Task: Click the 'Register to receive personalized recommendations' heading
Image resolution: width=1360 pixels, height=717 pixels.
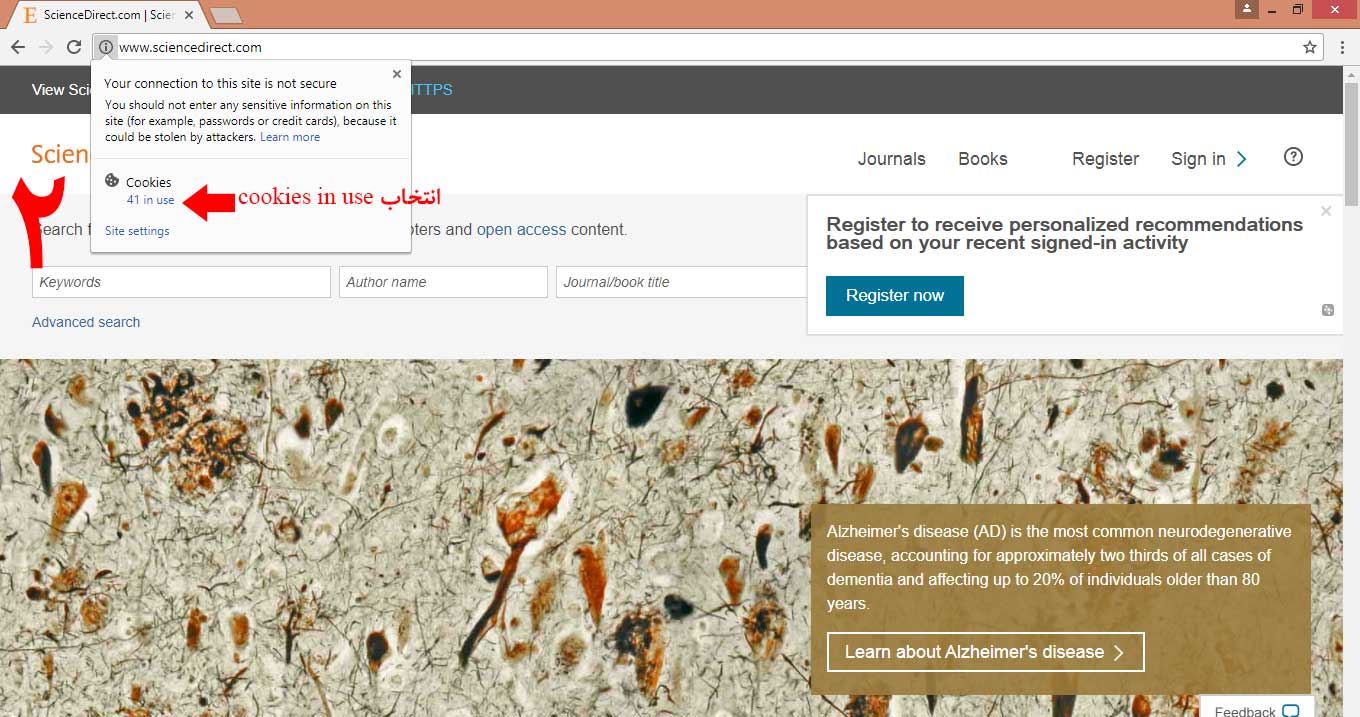Action: point(1064,233)
